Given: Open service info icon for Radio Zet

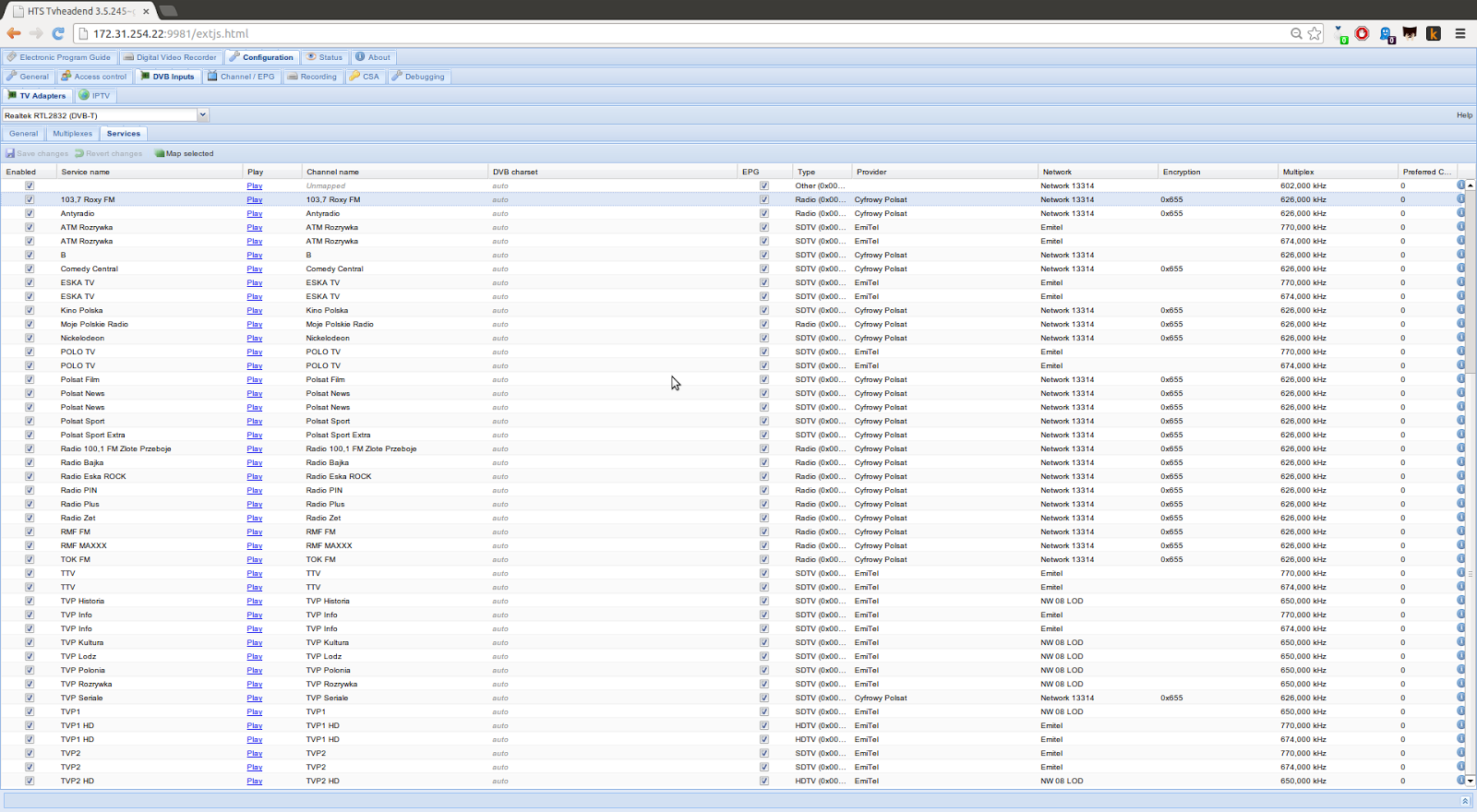Looking at the screenshot, I should (x=1460, y=518).
